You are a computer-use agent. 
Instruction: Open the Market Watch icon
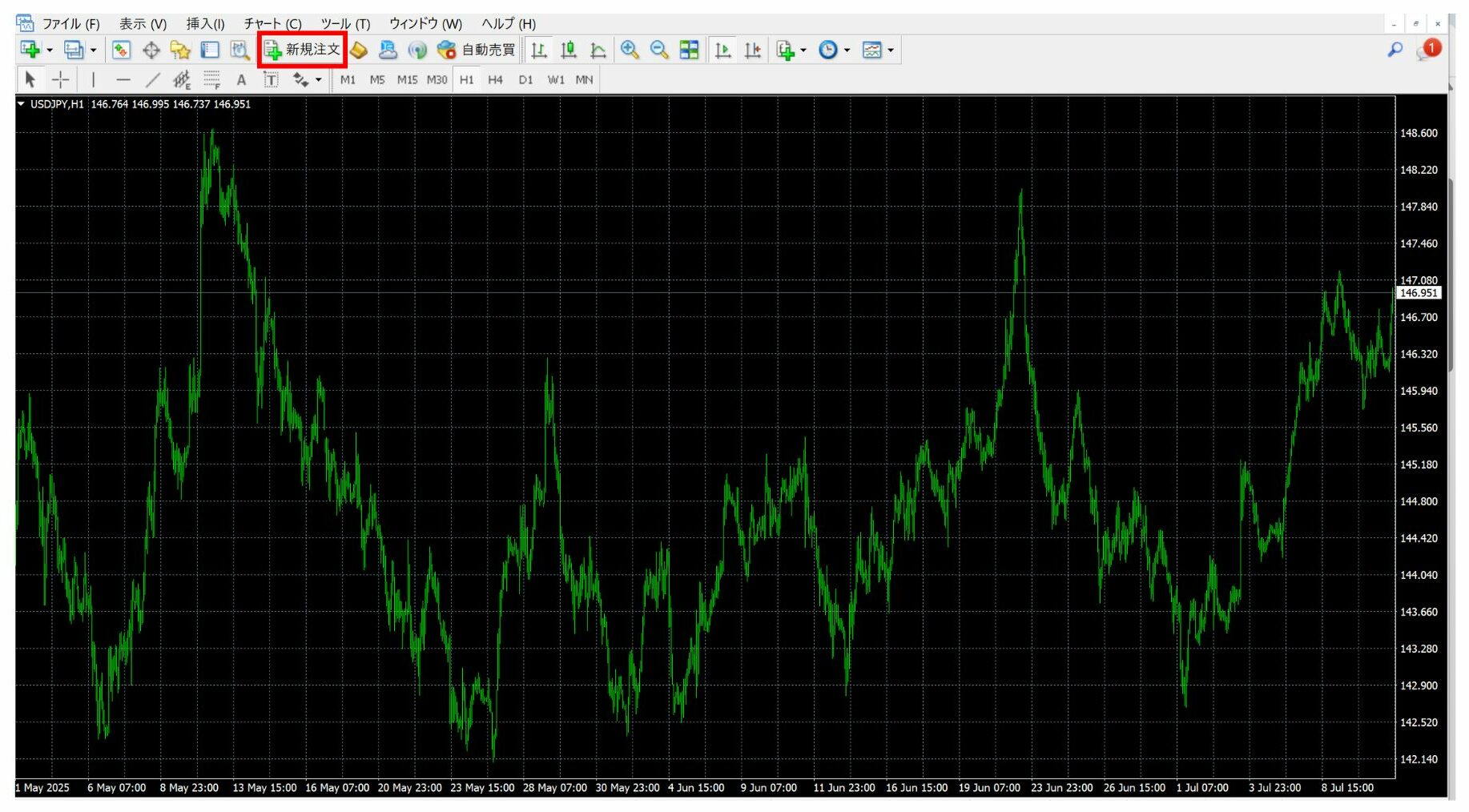[121, 50]
